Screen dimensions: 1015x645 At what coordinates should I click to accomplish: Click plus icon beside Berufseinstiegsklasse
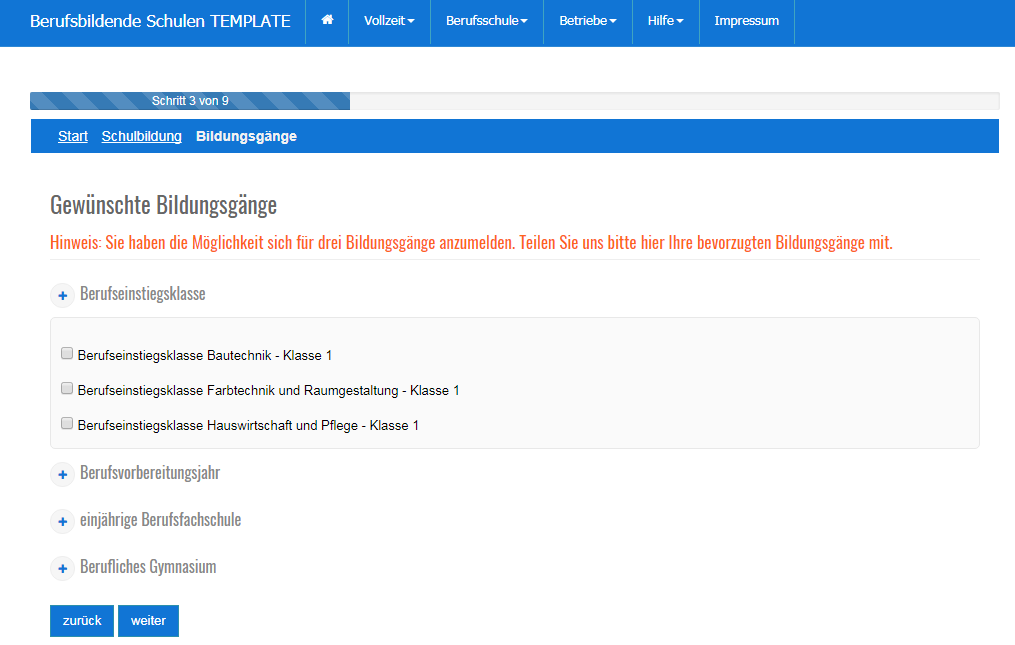pos(62,296)
